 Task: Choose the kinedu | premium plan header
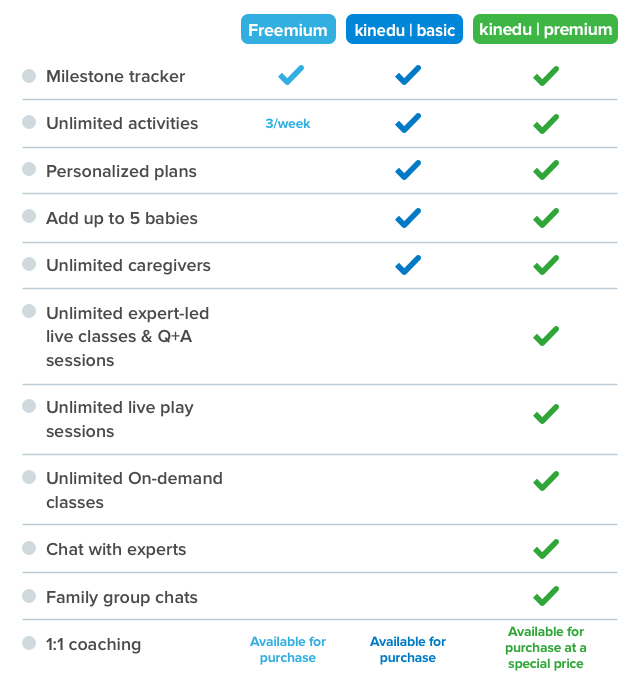pyautogui.click(x=545, y=30)
